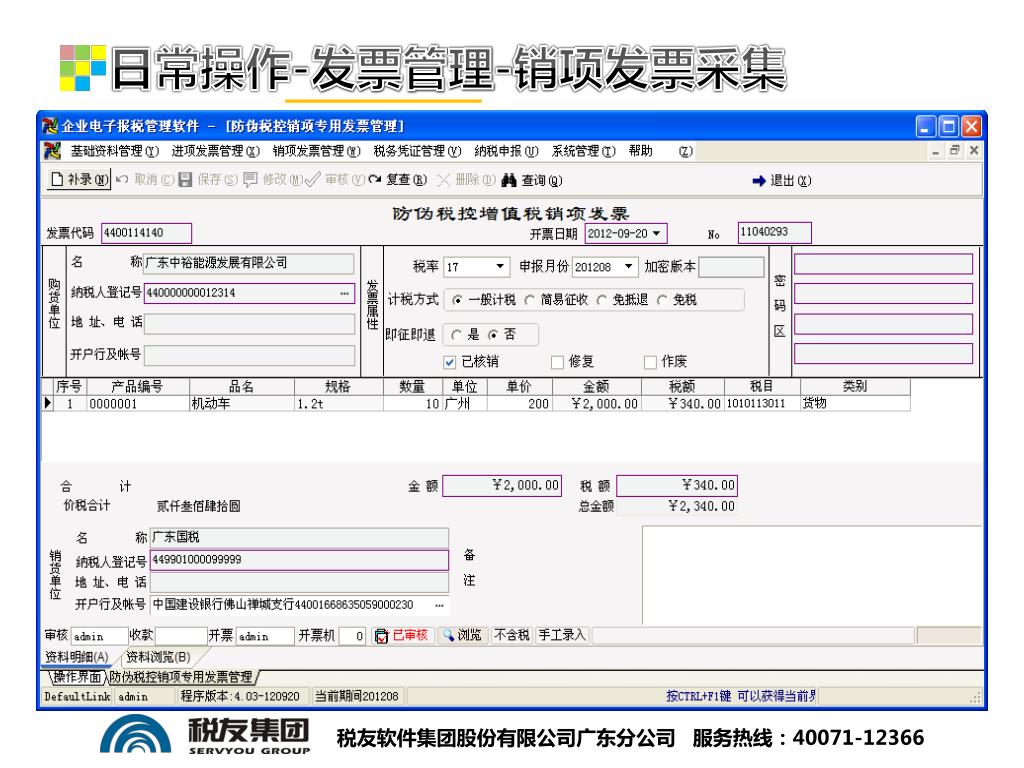Switch to 资料明细(A) tab
Viewport: 1024px width, 768px height.
[x=77, y=656]
